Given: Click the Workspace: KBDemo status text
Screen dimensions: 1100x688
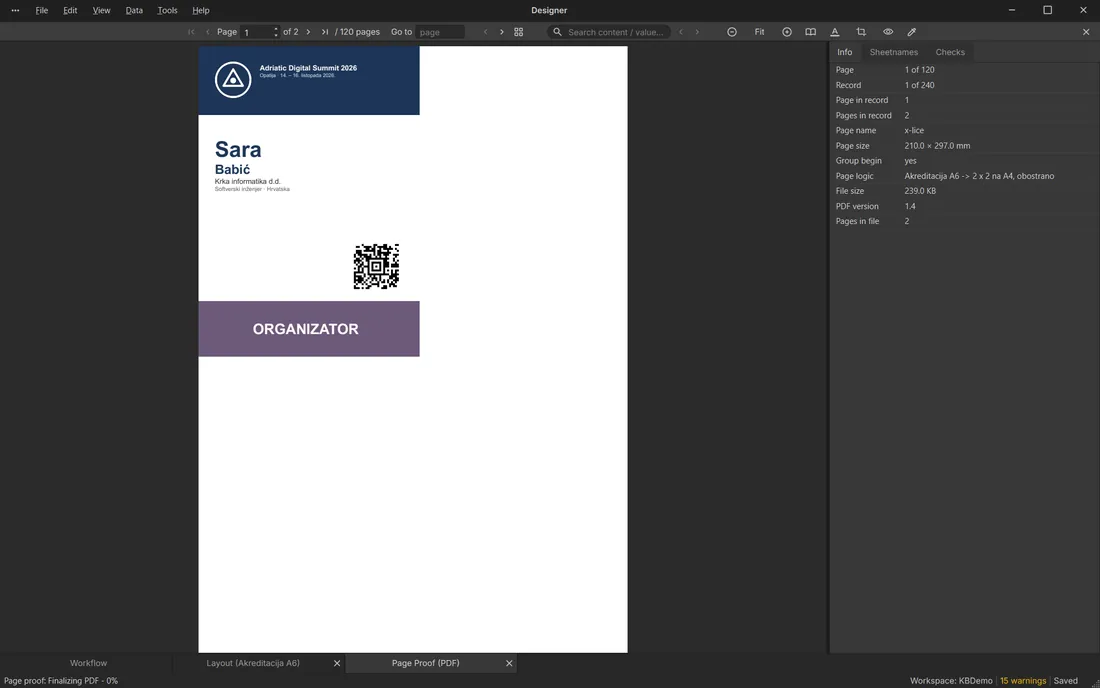Looking at the screenshot, I should click(x=951, y=681).
